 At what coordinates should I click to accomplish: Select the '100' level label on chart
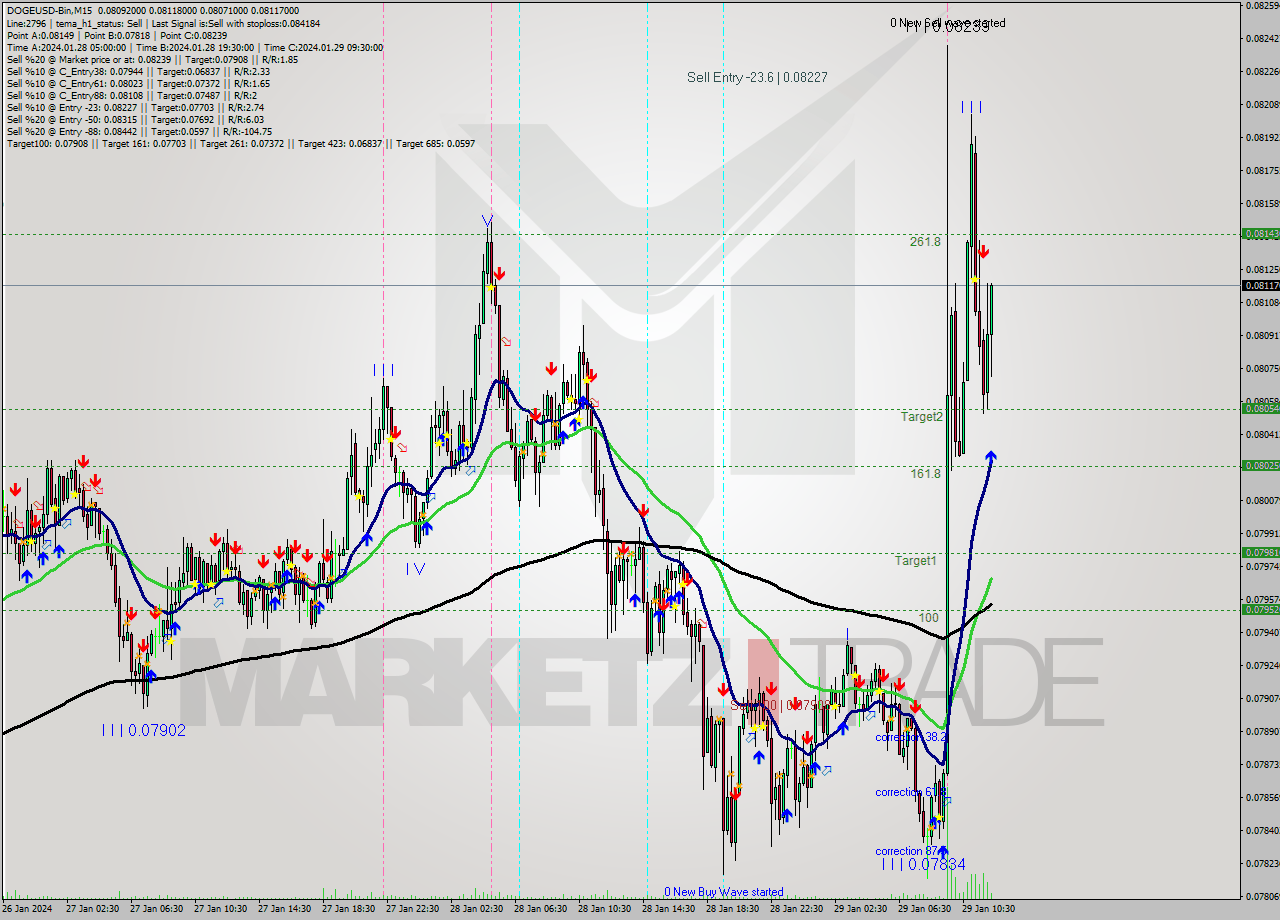[x=929, y=618]
